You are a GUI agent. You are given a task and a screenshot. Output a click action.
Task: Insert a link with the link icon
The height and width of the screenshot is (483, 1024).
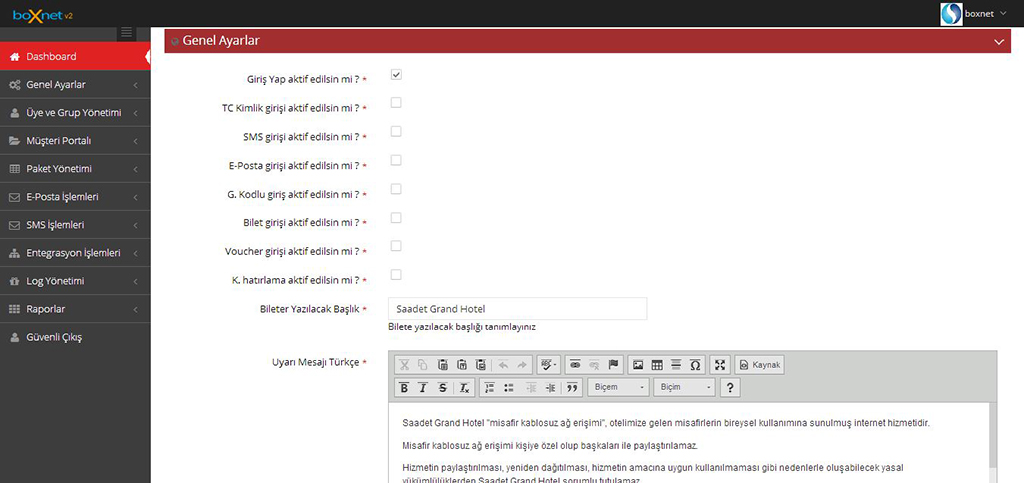(x=575, y=365)
